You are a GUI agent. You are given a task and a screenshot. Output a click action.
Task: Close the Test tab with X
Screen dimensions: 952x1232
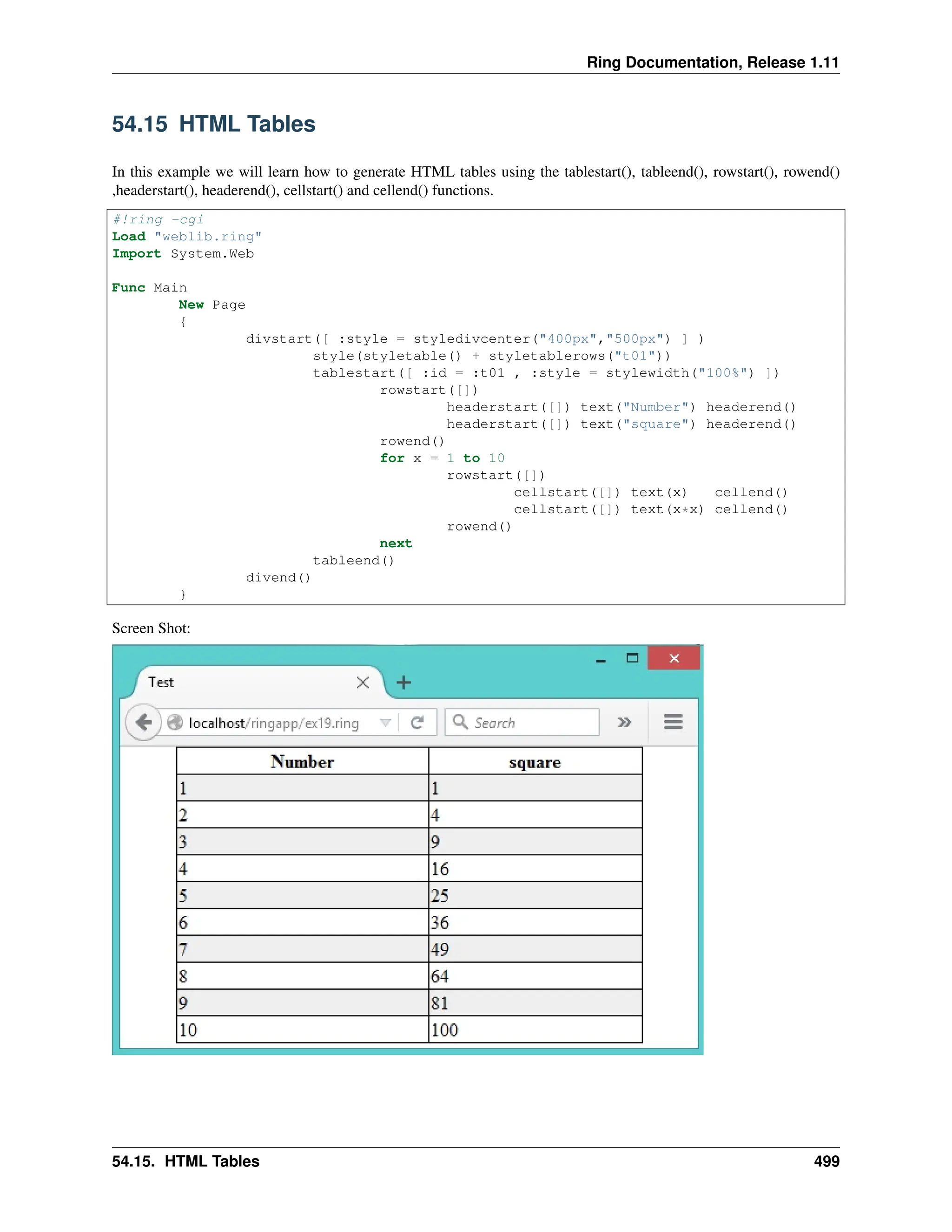(363, 682)
